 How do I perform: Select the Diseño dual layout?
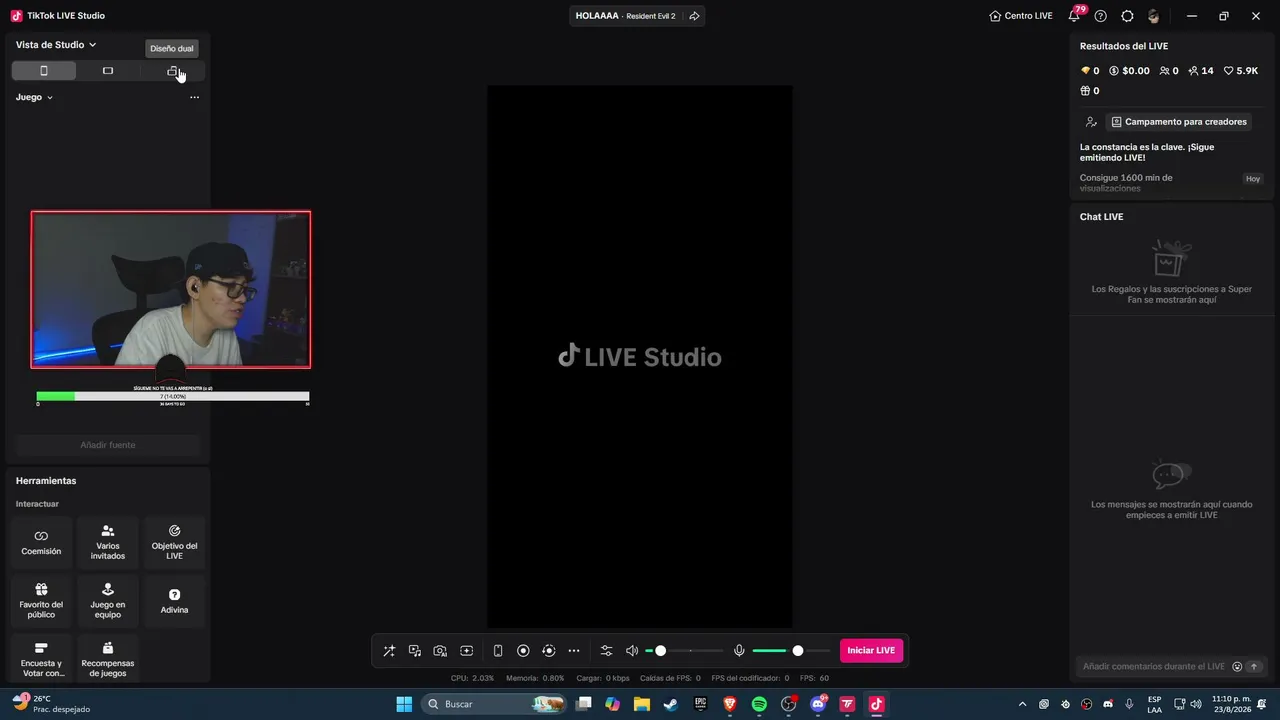172,71
